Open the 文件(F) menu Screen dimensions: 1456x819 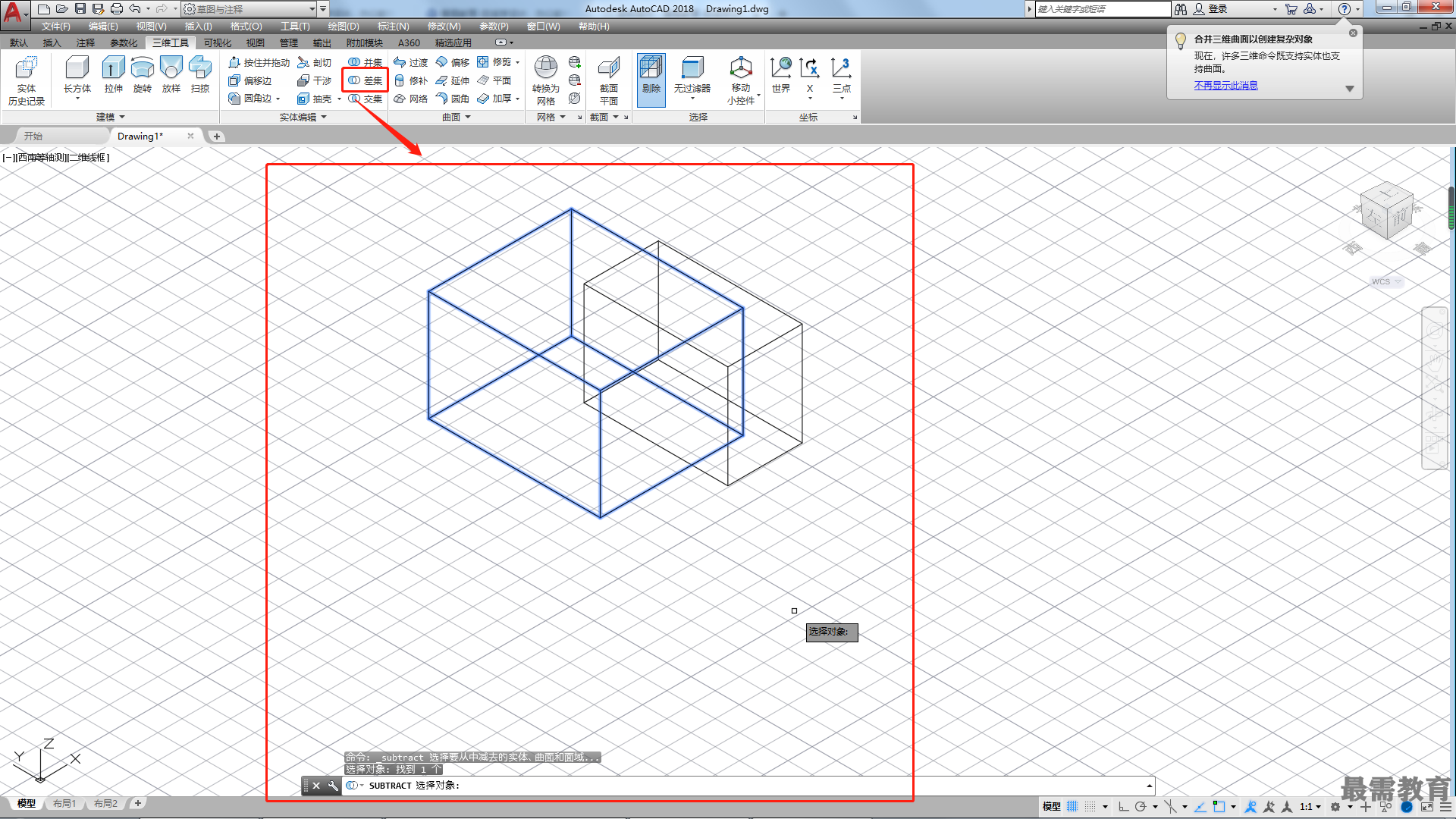[55, 27]
